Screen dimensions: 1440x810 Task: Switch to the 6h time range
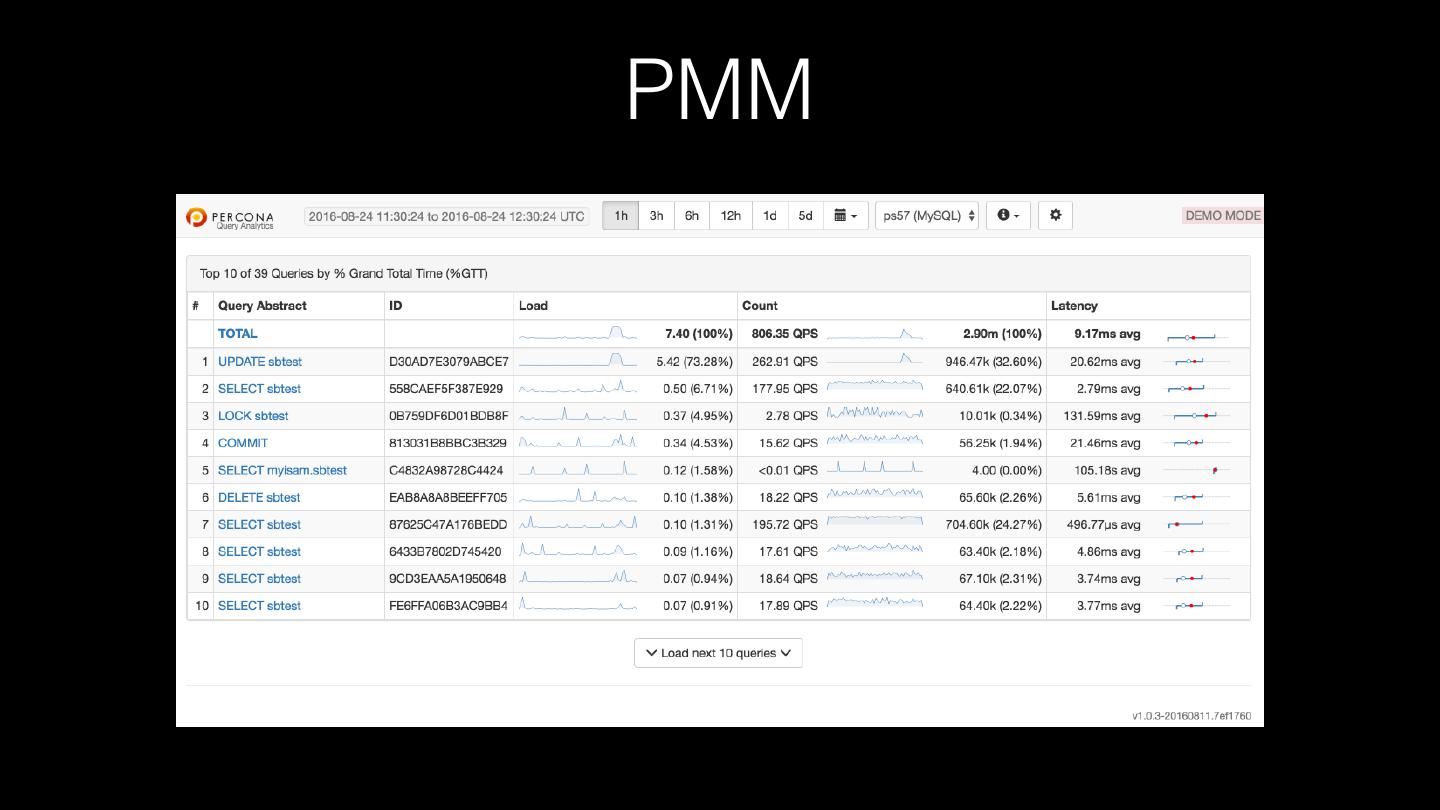coord(692,215)
